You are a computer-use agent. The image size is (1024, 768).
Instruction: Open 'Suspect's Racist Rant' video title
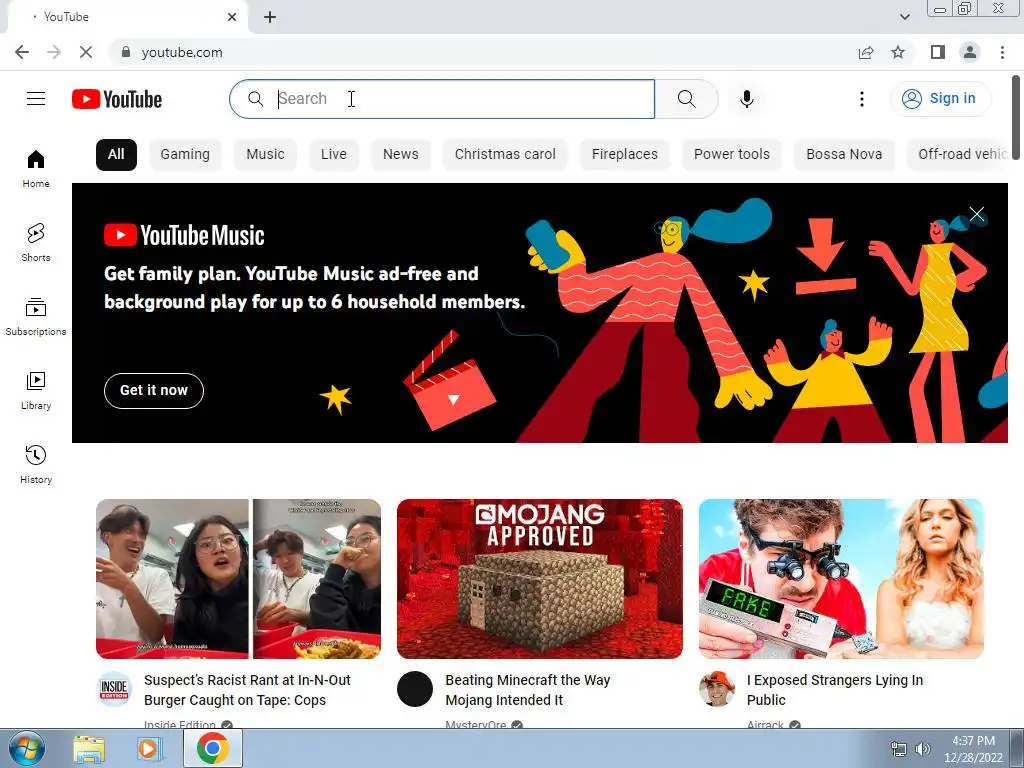[248, 690]
